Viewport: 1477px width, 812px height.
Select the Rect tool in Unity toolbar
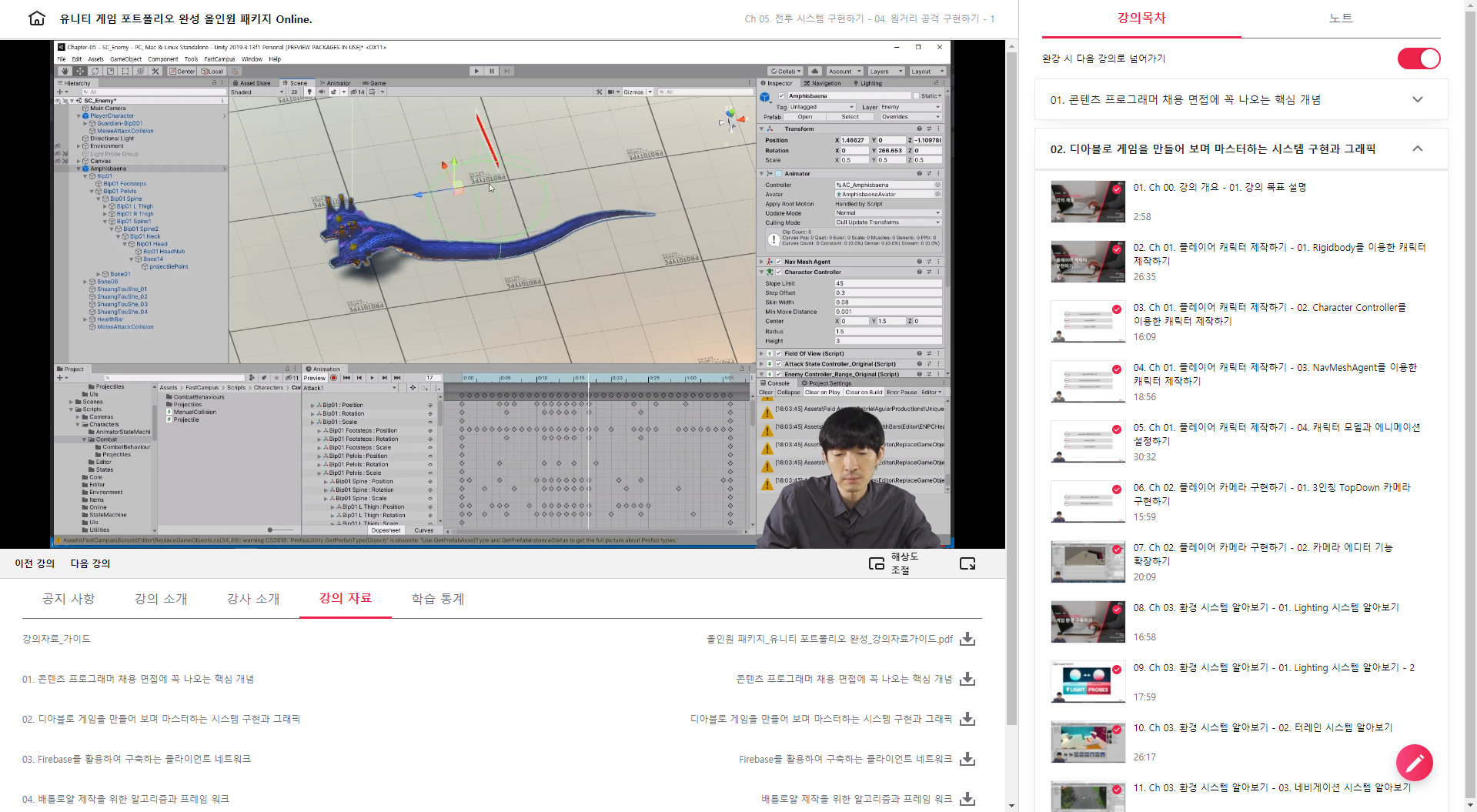click(125, 71)
